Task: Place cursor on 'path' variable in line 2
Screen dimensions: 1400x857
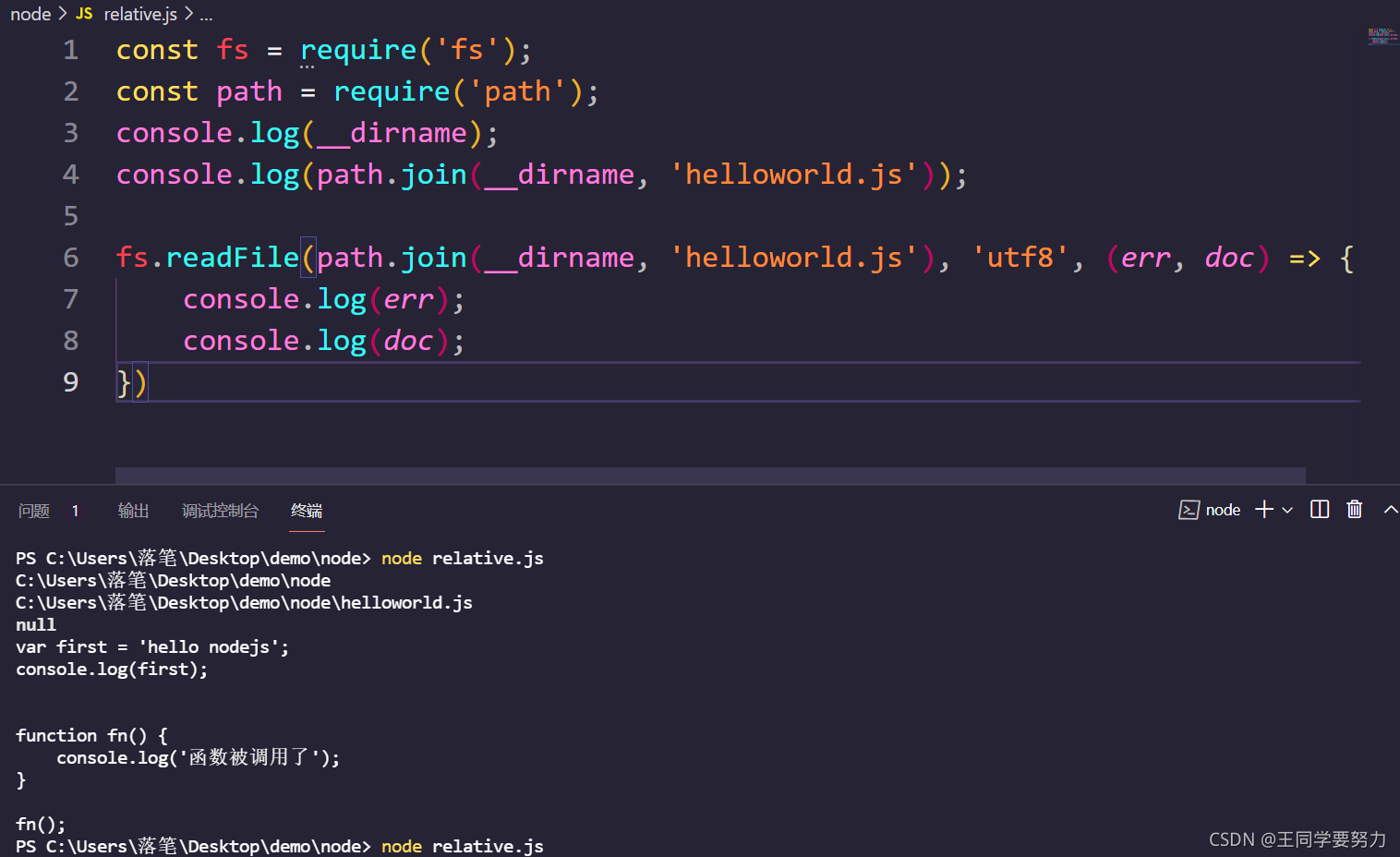Action: tap(249, 91)
